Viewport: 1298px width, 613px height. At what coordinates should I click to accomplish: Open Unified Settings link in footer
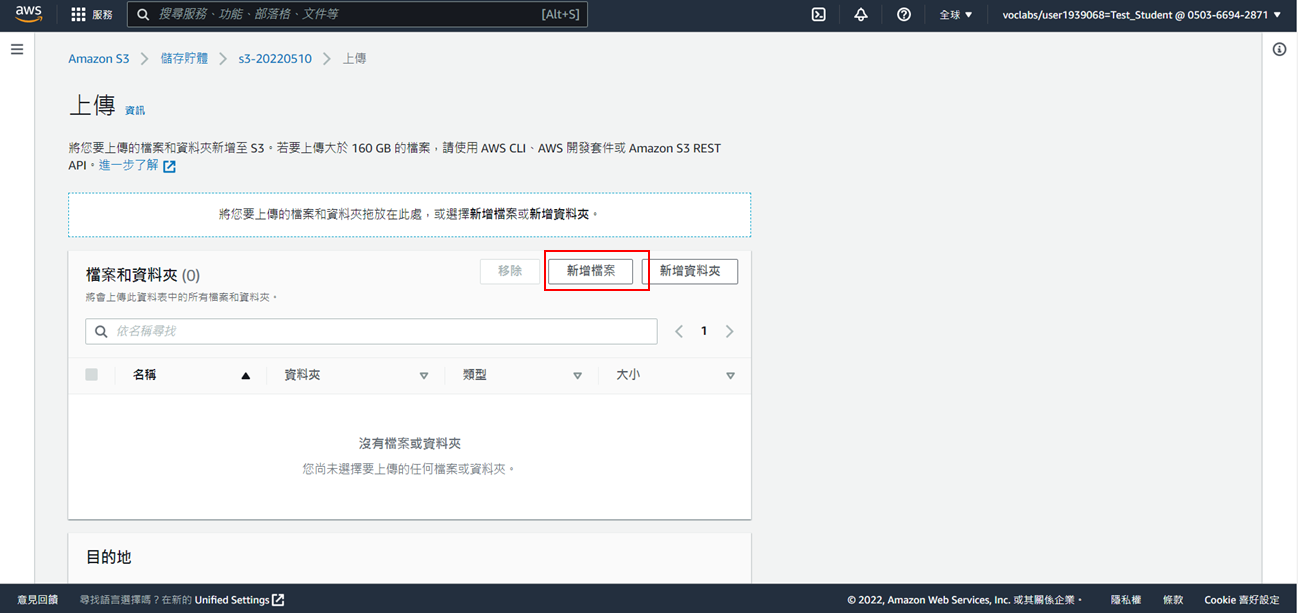(x=232, y=600)
